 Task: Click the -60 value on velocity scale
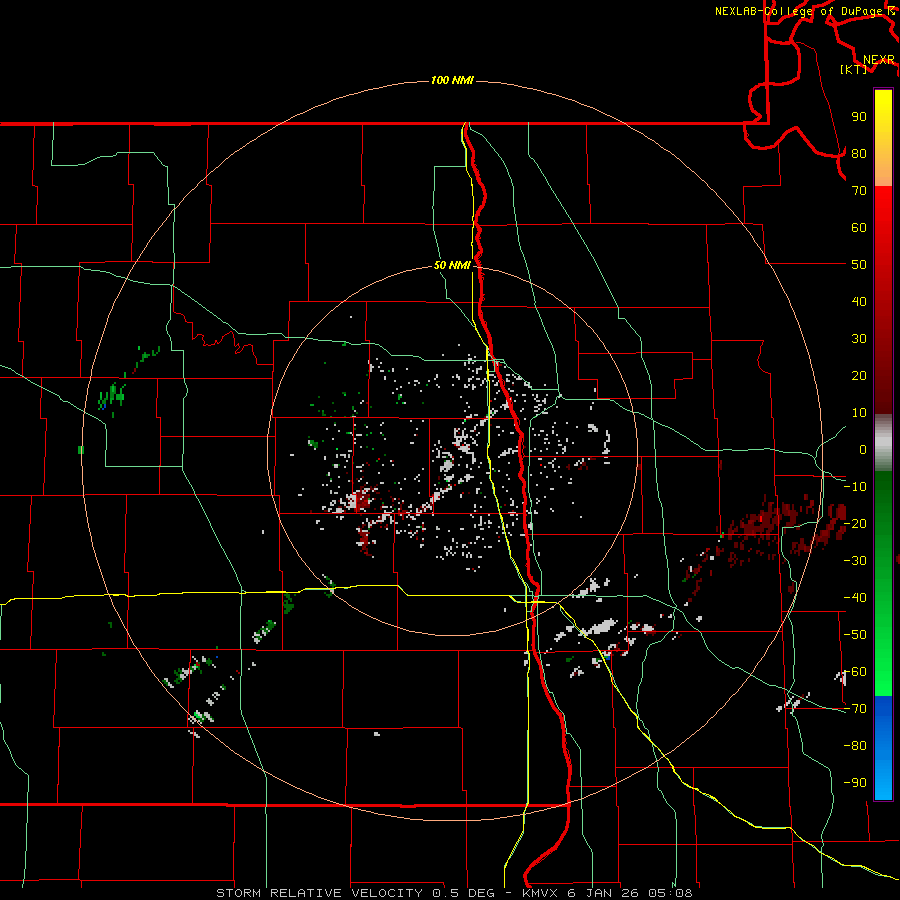tap(855, 672)
